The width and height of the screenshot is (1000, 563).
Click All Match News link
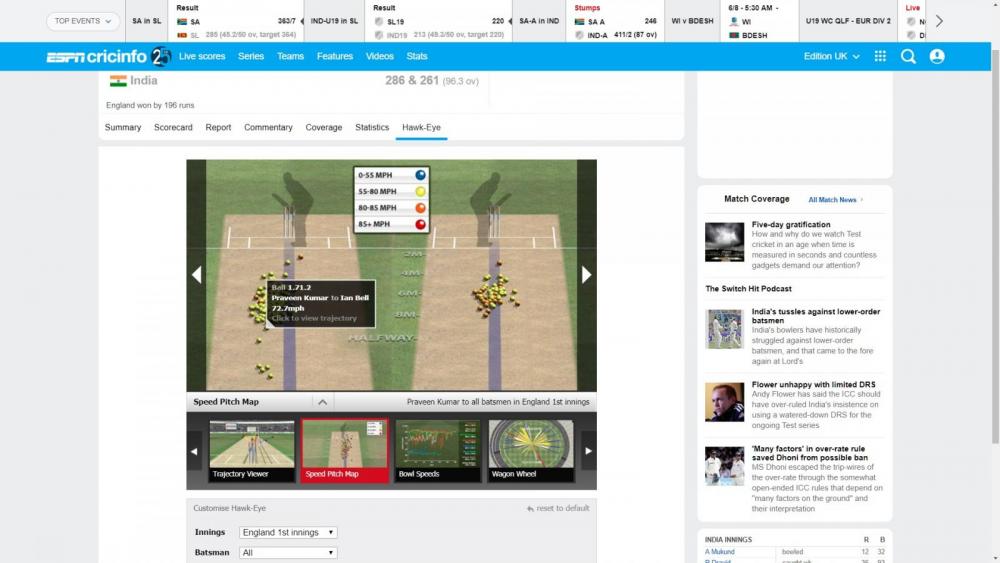pyautogui.click(x=832, y=200)
